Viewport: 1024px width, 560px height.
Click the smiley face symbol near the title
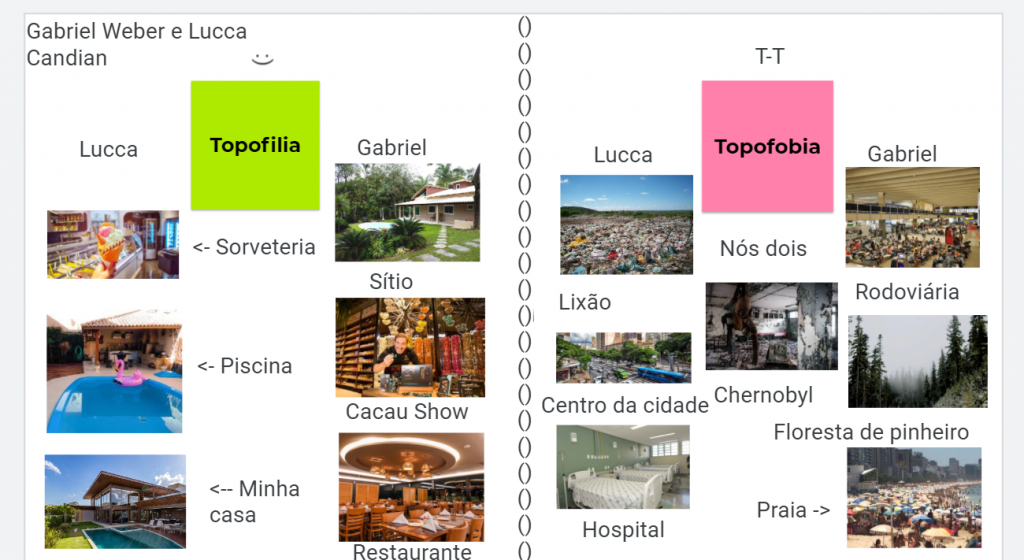(x=262, y=59)
